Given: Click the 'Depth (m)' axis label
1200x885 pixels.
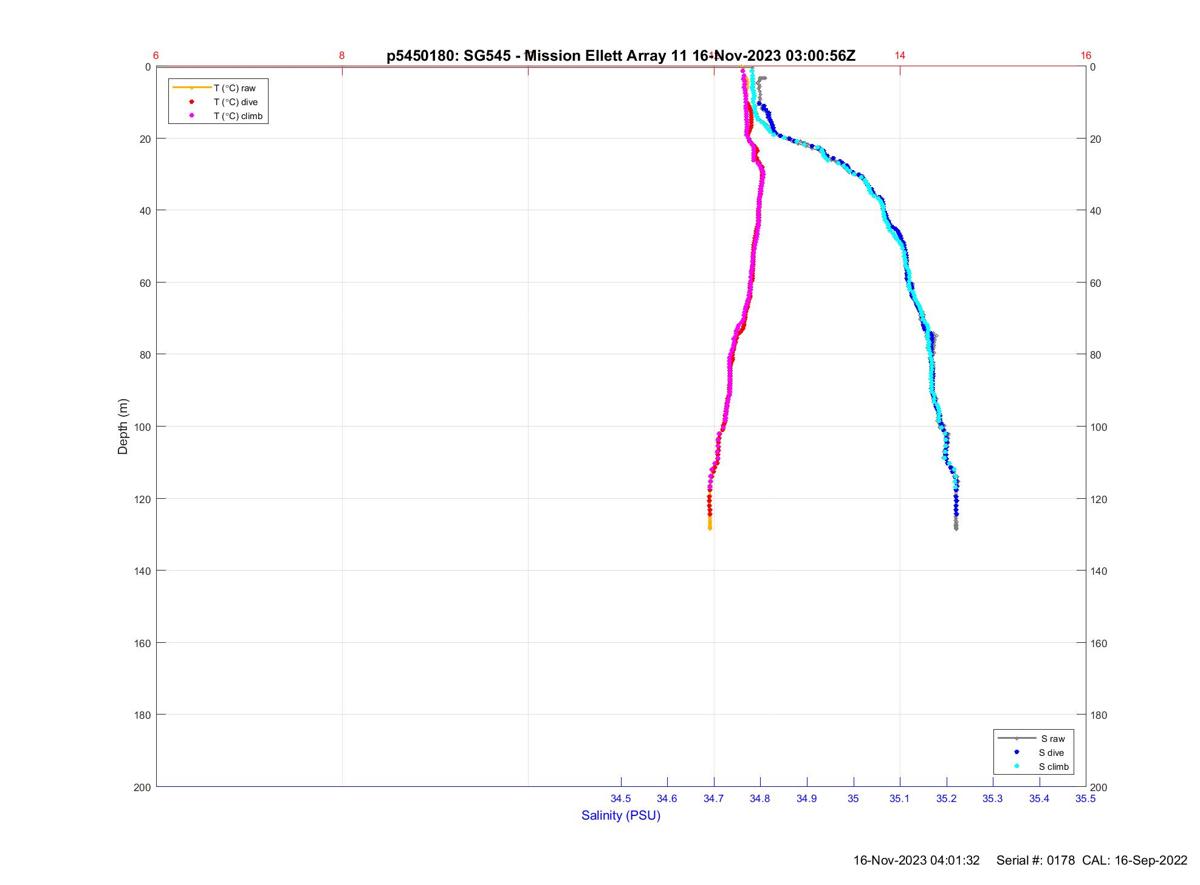Looking at the screenshot, I should pos(124,427).
